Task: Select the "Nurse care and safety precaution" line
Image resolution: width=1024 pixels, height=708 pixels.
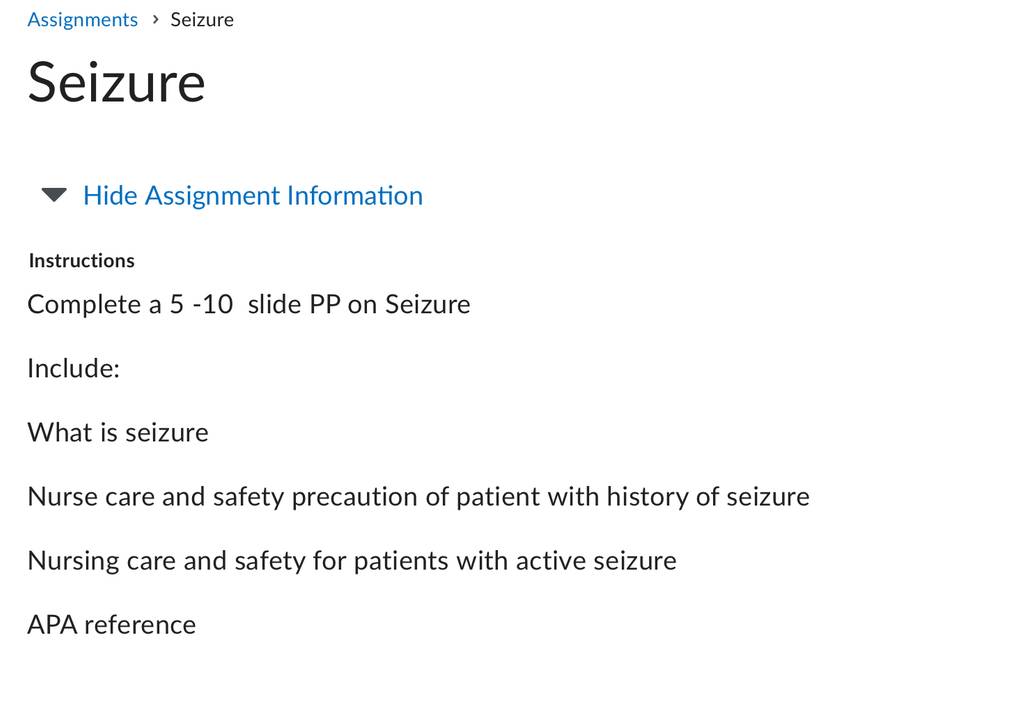Action: click(x=419, y=497)
